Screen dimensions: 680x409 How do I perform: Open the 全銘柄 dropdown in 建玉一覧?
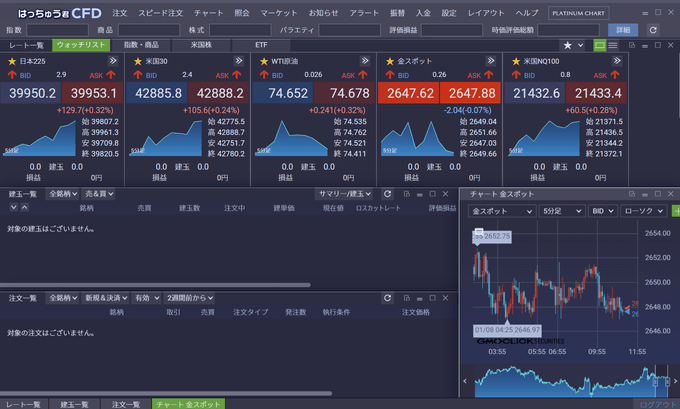click(62, 194)
